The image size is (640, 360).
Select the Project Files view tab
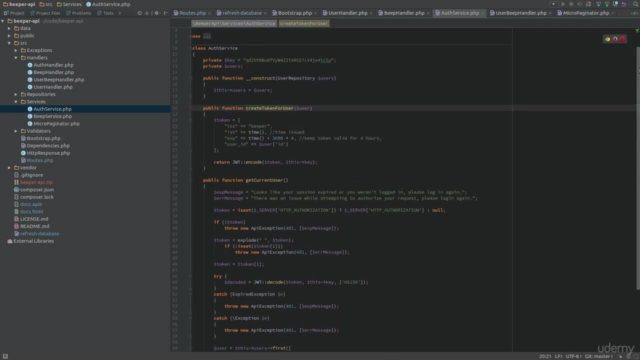(46, 13)
